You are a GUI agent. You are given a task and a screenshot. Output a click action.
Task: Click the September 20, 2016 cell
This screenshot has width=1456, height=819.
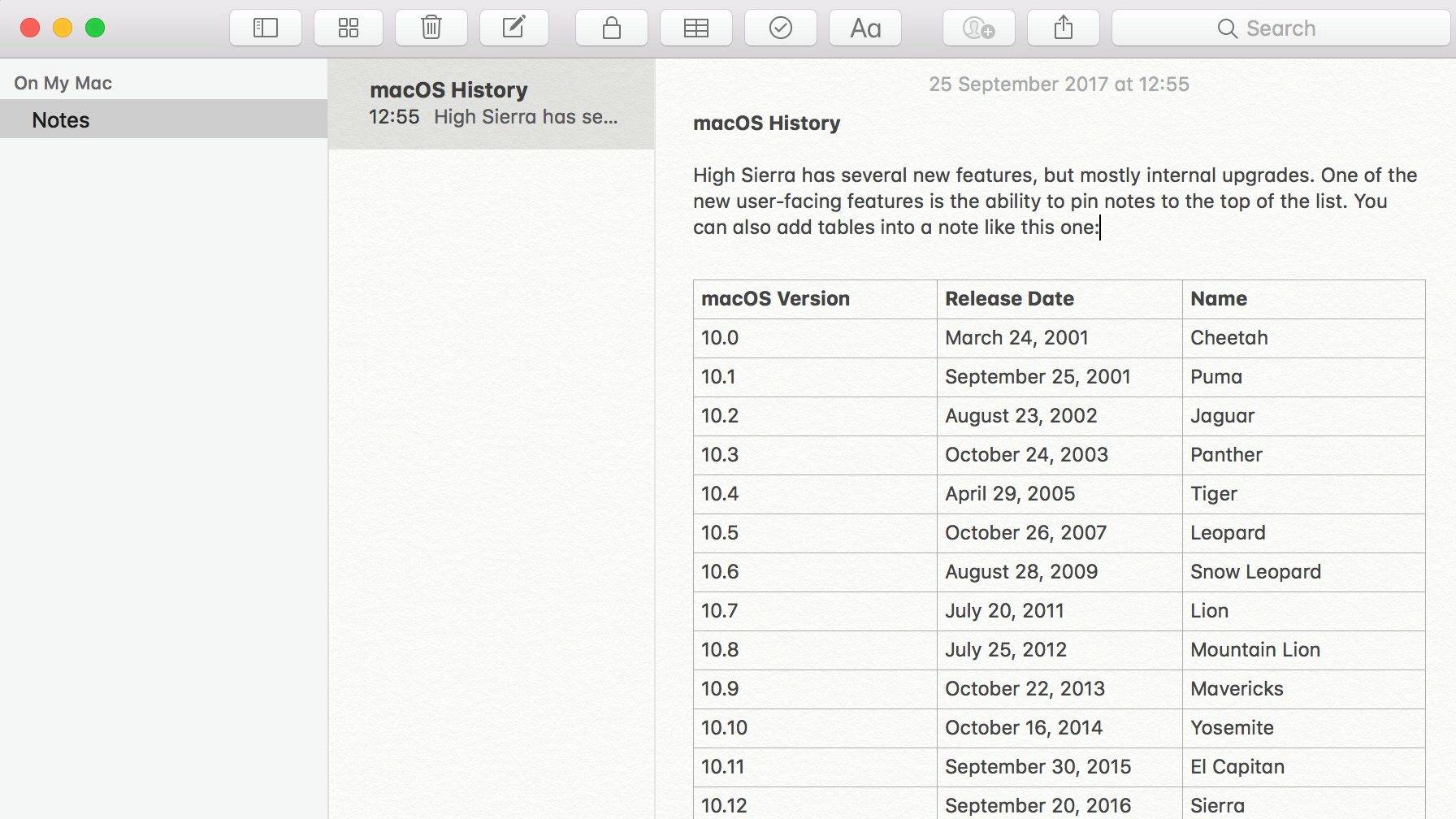(x=1059, y=804)
